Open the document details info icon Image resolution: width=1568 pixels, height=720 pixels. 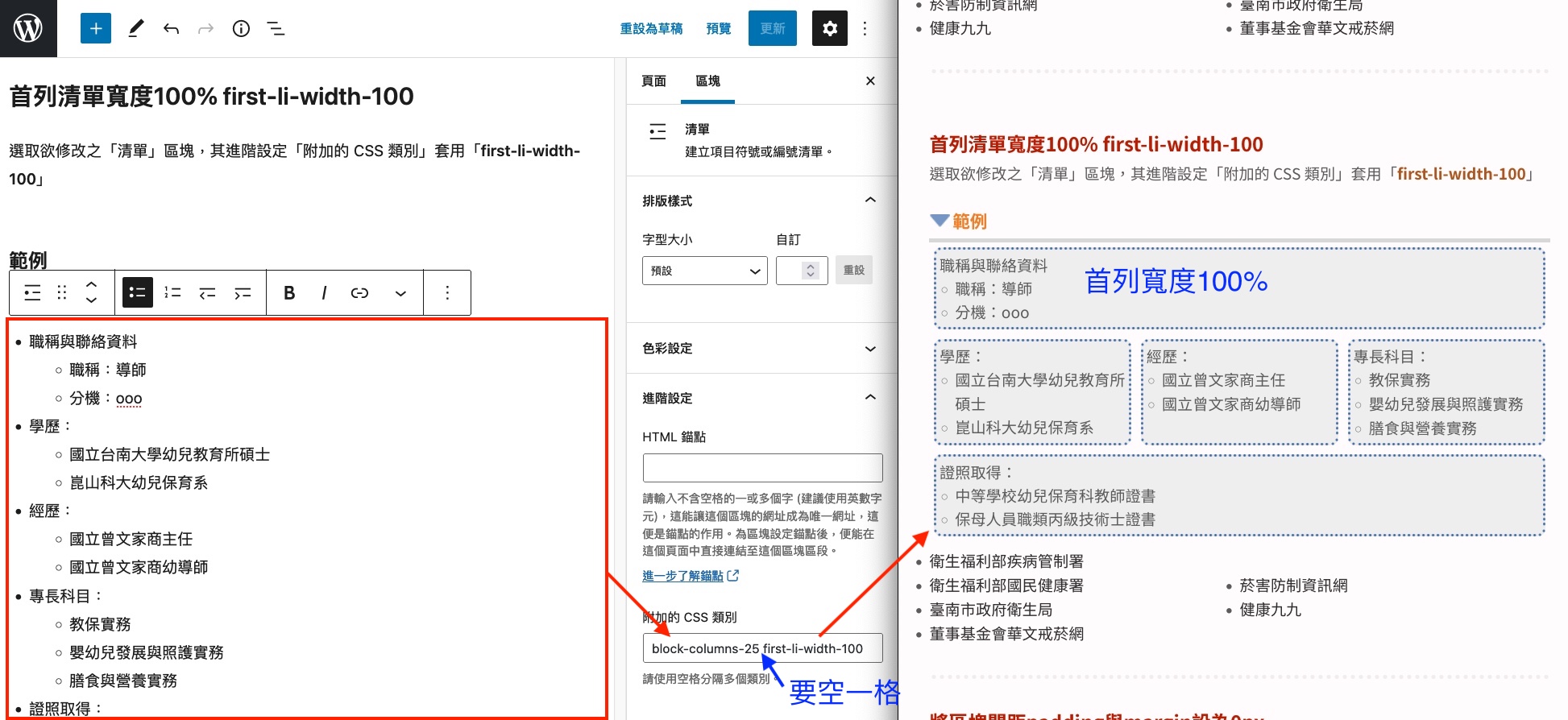(x=241, y=29)
